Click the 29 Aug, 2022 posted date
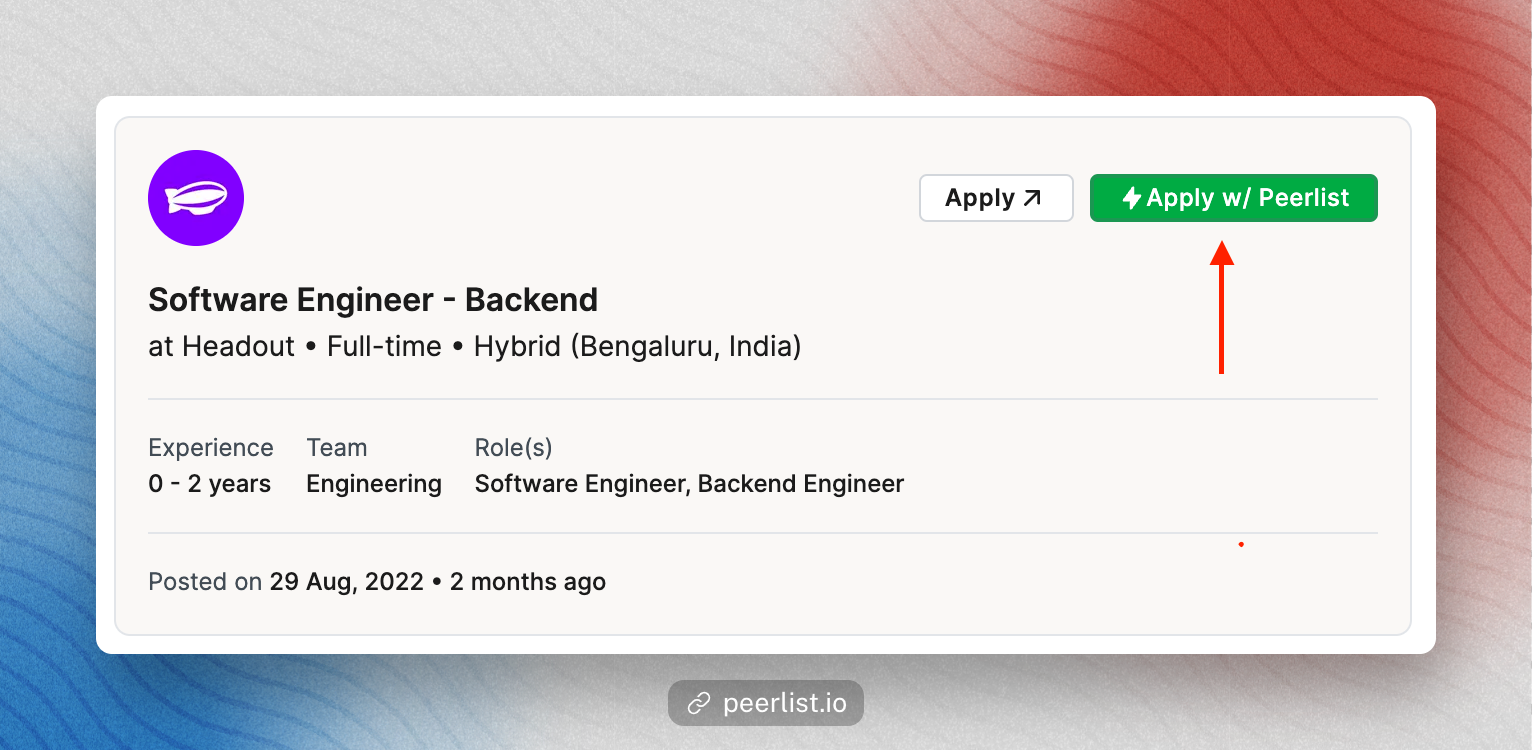Viewport: 1532px width, 750px height. [347, 582]
